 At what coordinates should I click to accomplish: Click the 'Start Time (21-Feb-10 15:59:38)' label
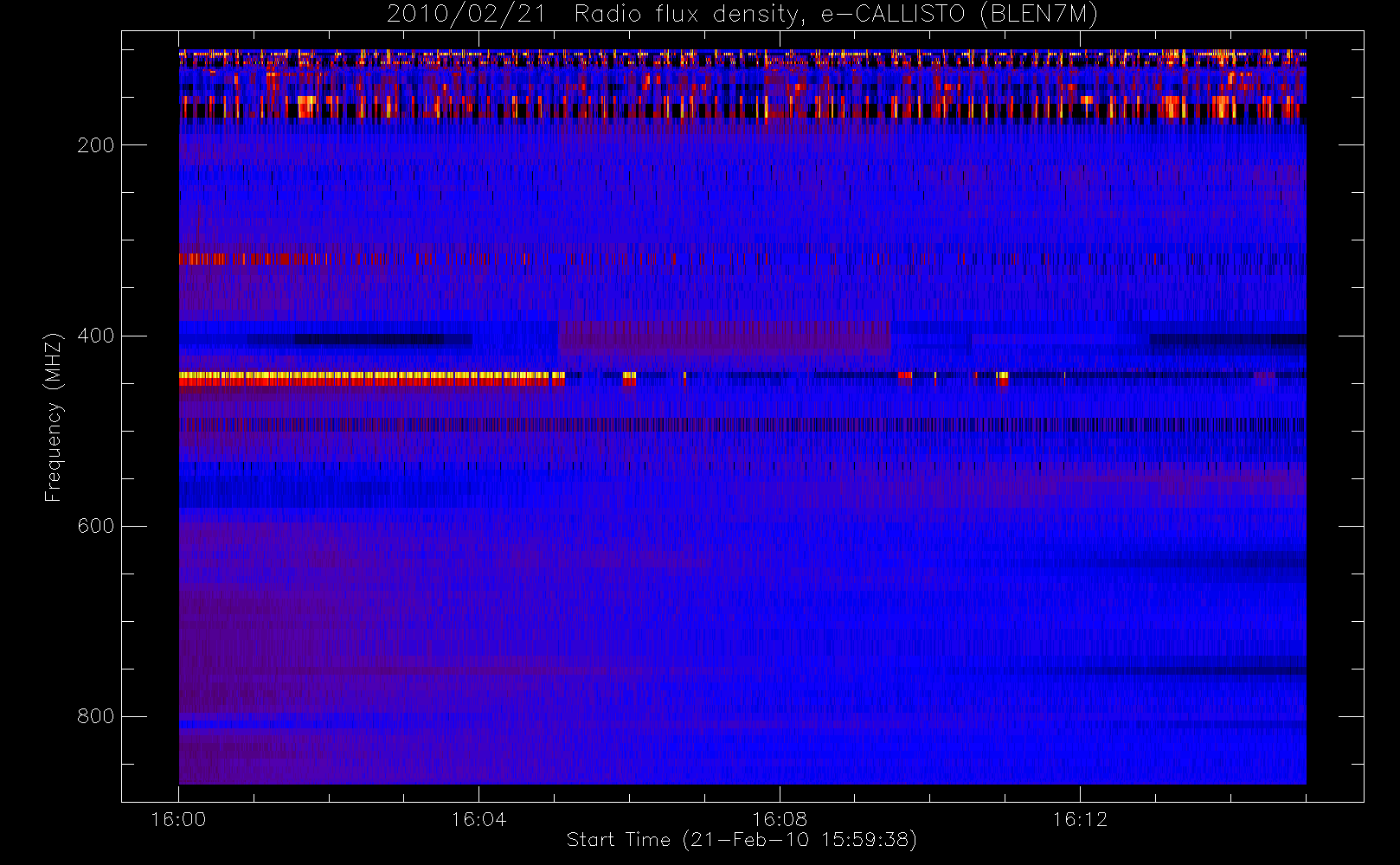[742, 840]
